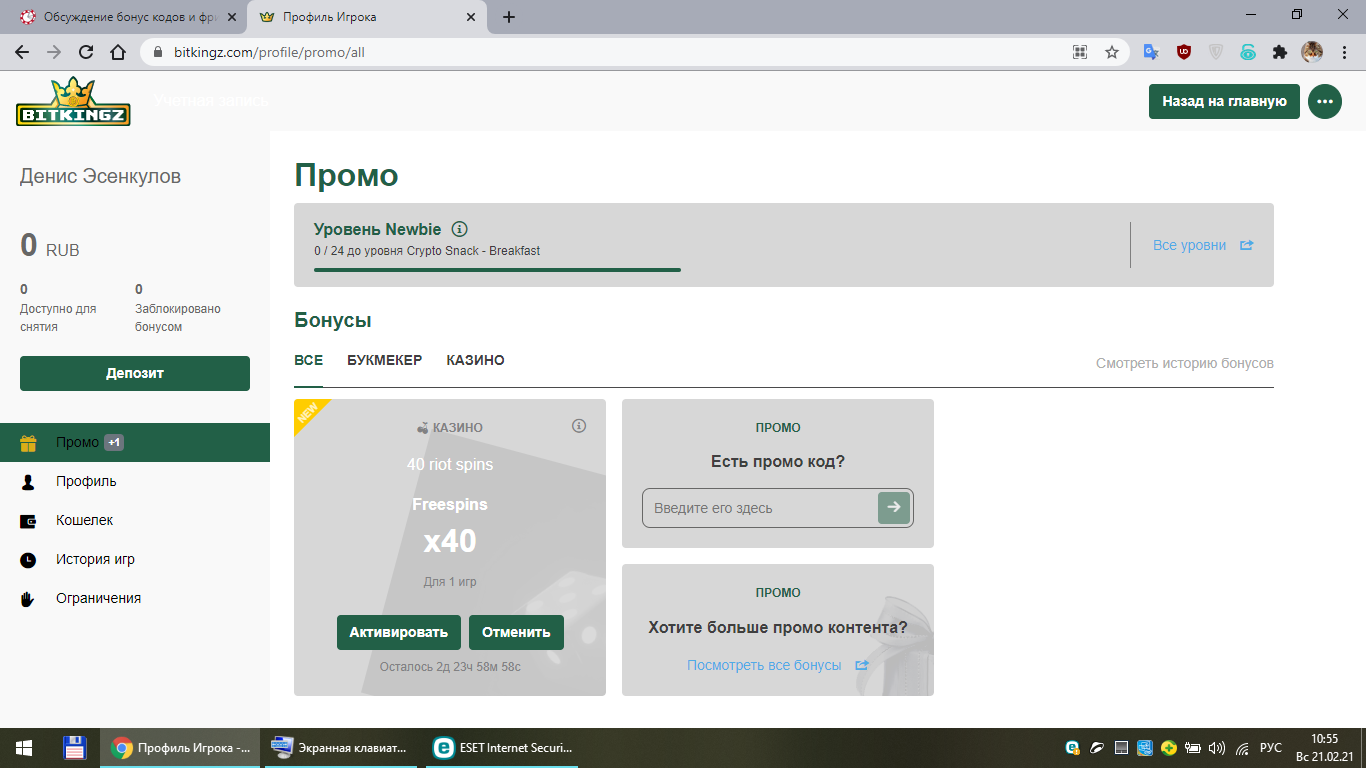Switch to the БУКМЕКЕР bonuses tab

[384, 360]
